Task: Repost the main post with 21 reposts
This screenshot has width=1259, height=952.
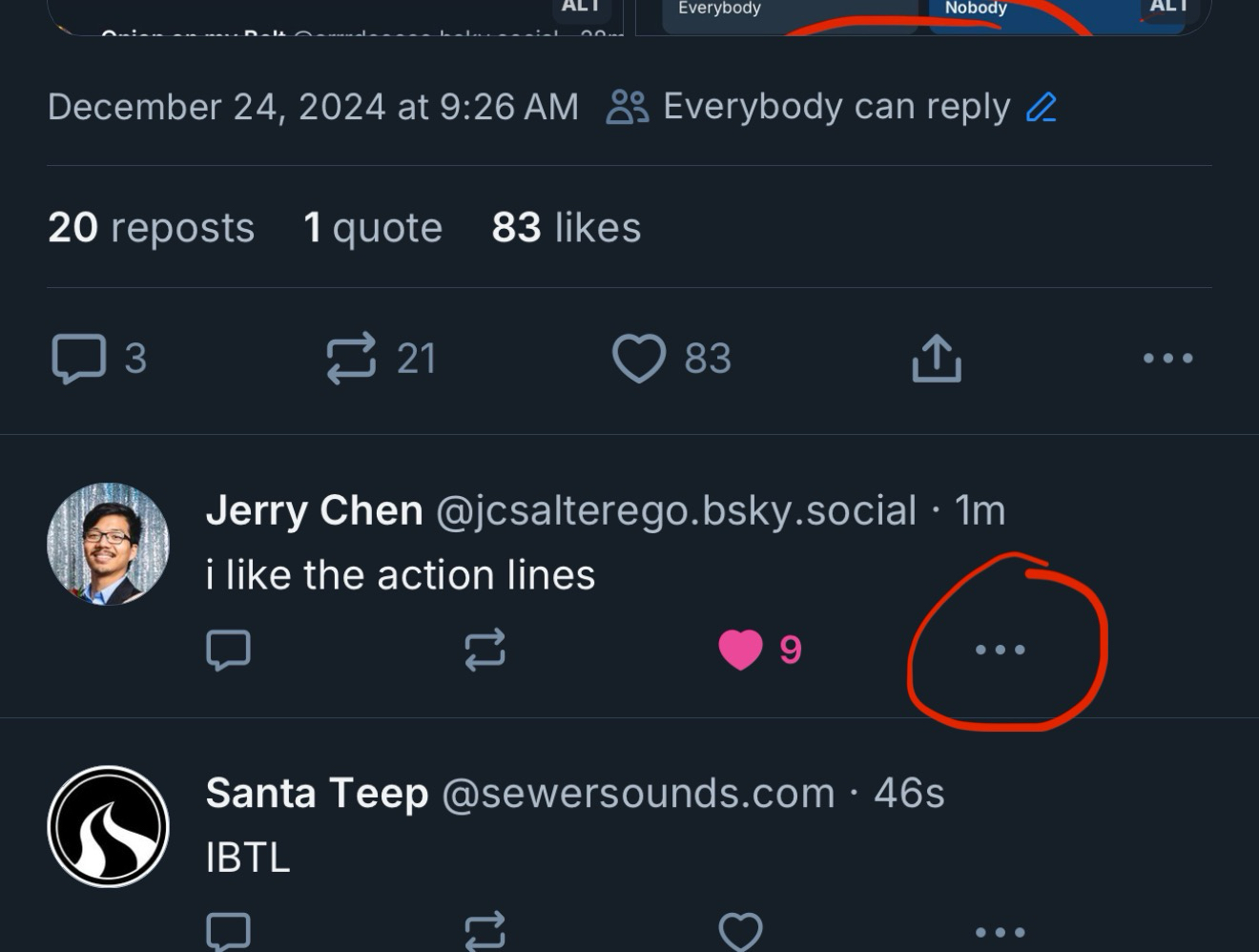Action: [352, 359]
